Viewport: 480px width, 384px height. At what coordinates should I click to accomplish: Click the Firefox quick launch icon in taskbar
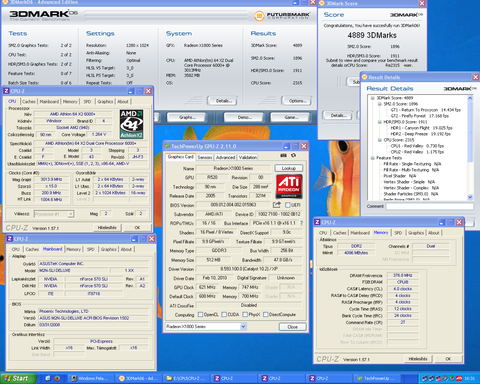[x=57, y=378]
